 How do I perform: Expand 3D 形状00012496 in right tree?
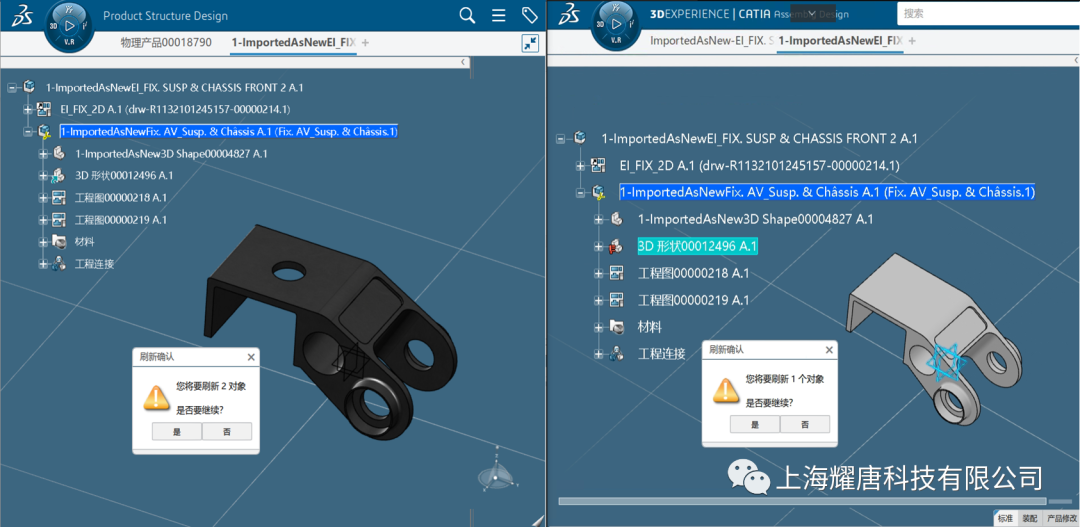[x=599, y=246]
